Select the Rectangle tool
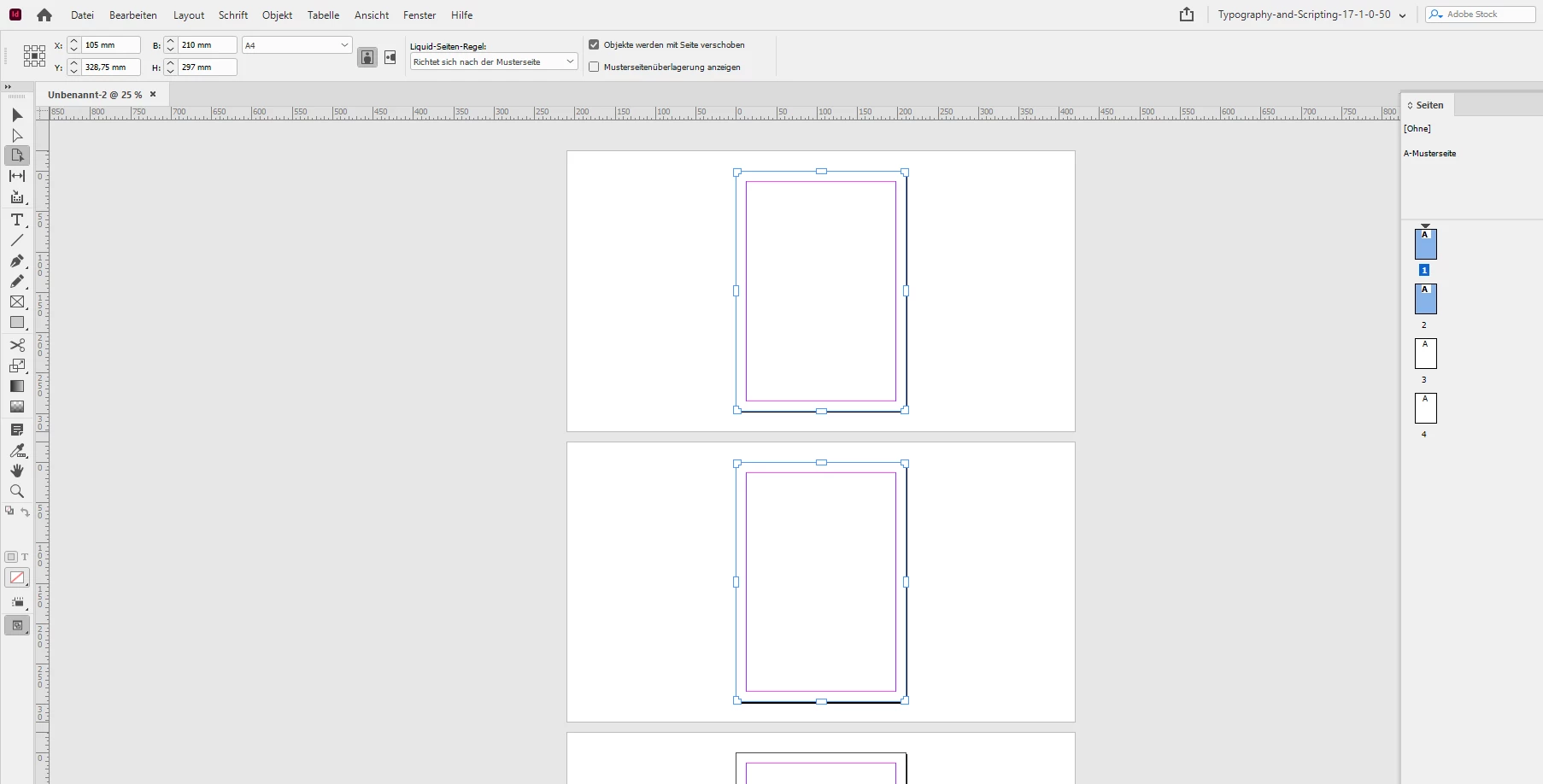Screen dimensions: 1543x784 coord(17,322)
